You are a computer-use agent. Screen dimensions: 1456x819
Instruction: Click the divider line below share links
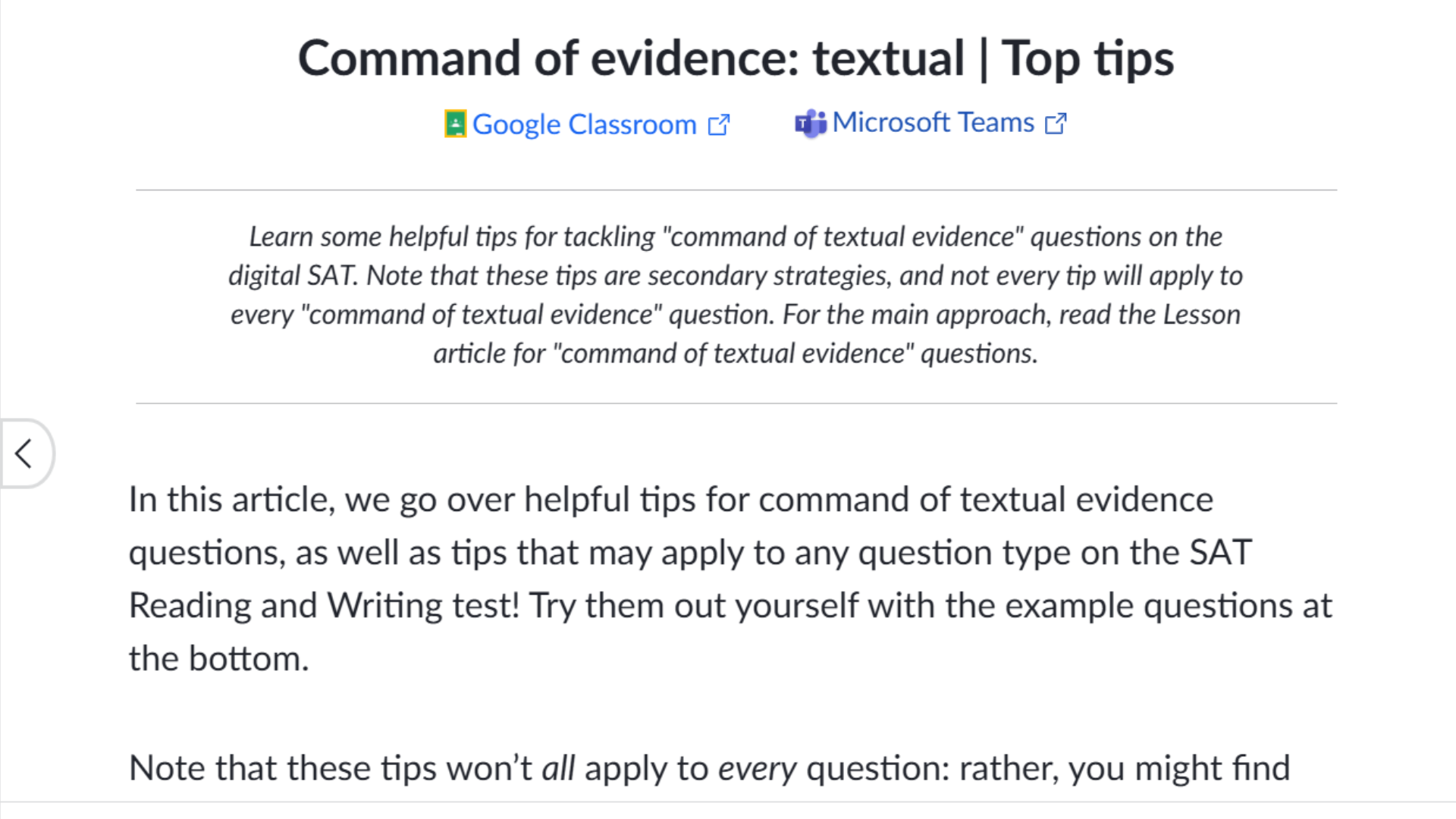[736, 190]
